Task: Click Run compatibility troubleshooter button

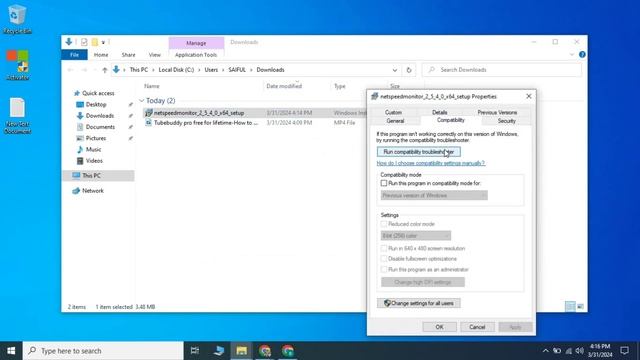Action: coord(418,152)
